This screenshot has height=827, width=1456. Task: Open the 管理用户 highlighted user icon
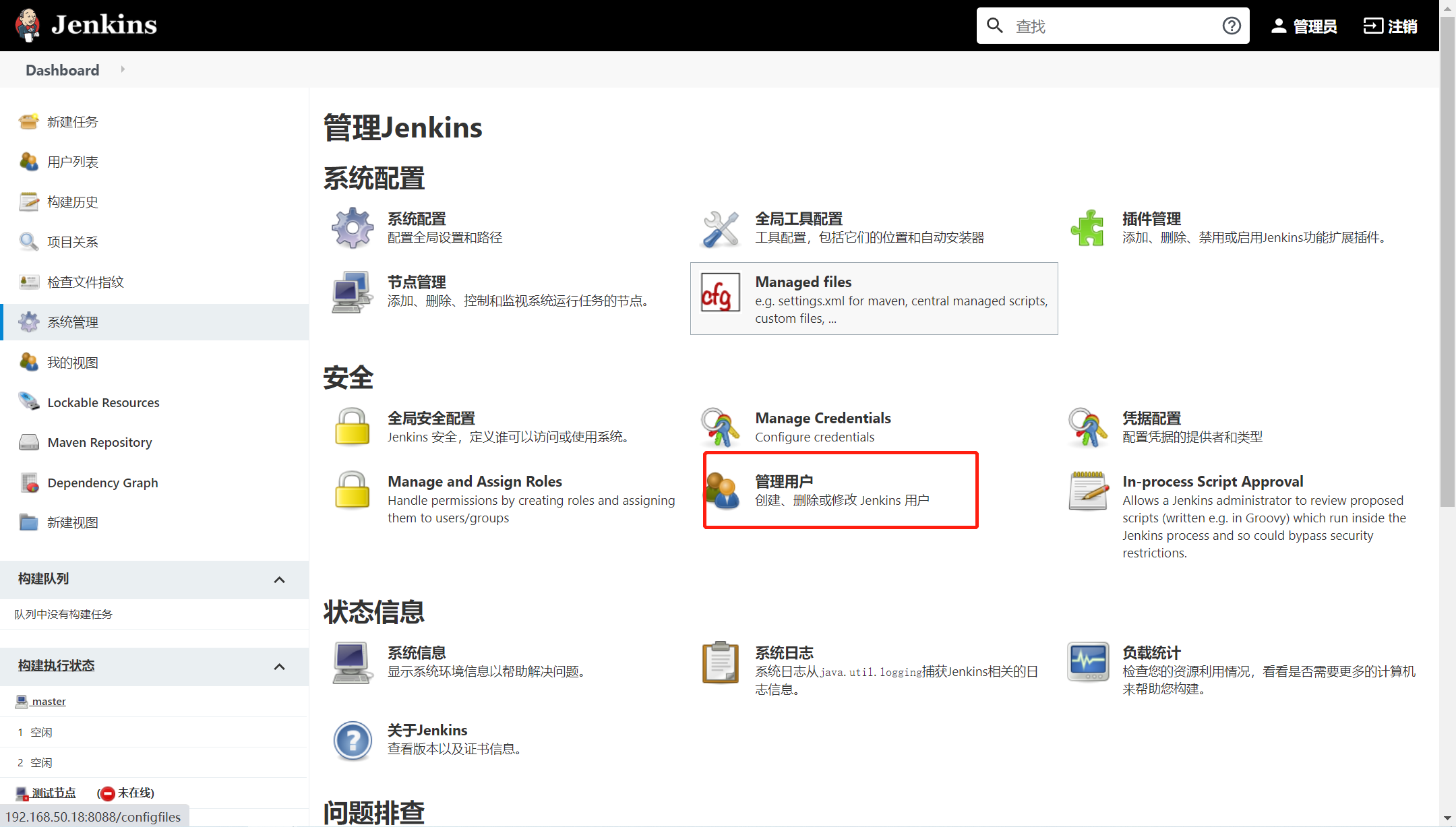724,490
